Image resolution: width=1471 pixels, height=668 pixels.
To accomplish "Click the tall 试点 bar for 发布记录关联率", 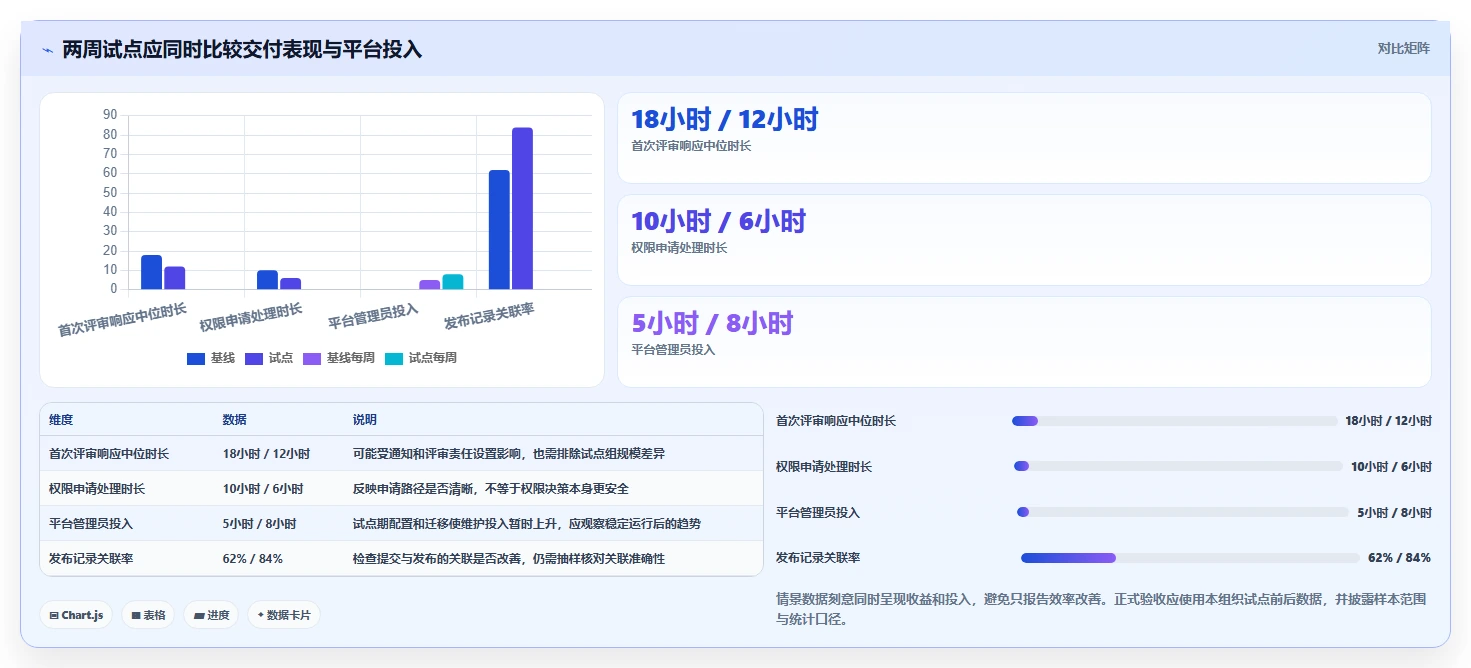I will point(522,209).
